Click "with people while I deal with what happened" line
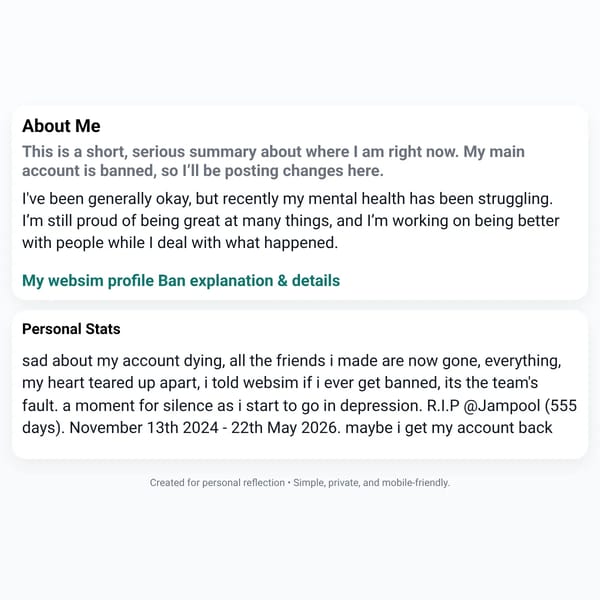 [180, 243]
